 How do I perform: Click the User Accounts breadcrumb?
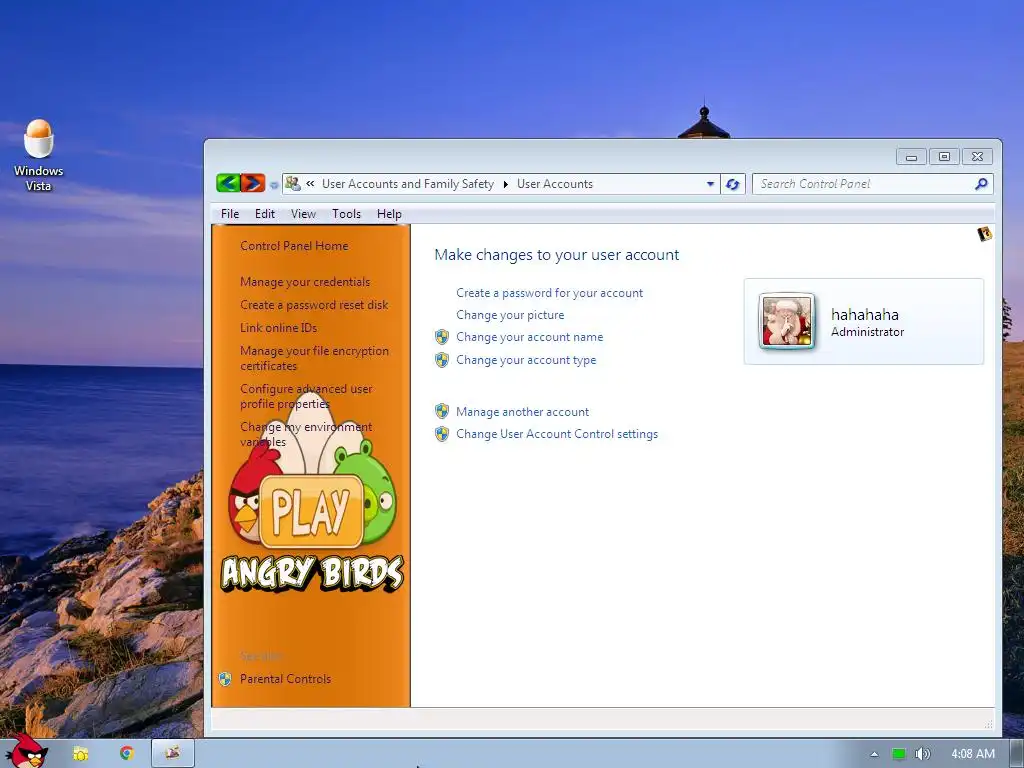tap(555, 184)
